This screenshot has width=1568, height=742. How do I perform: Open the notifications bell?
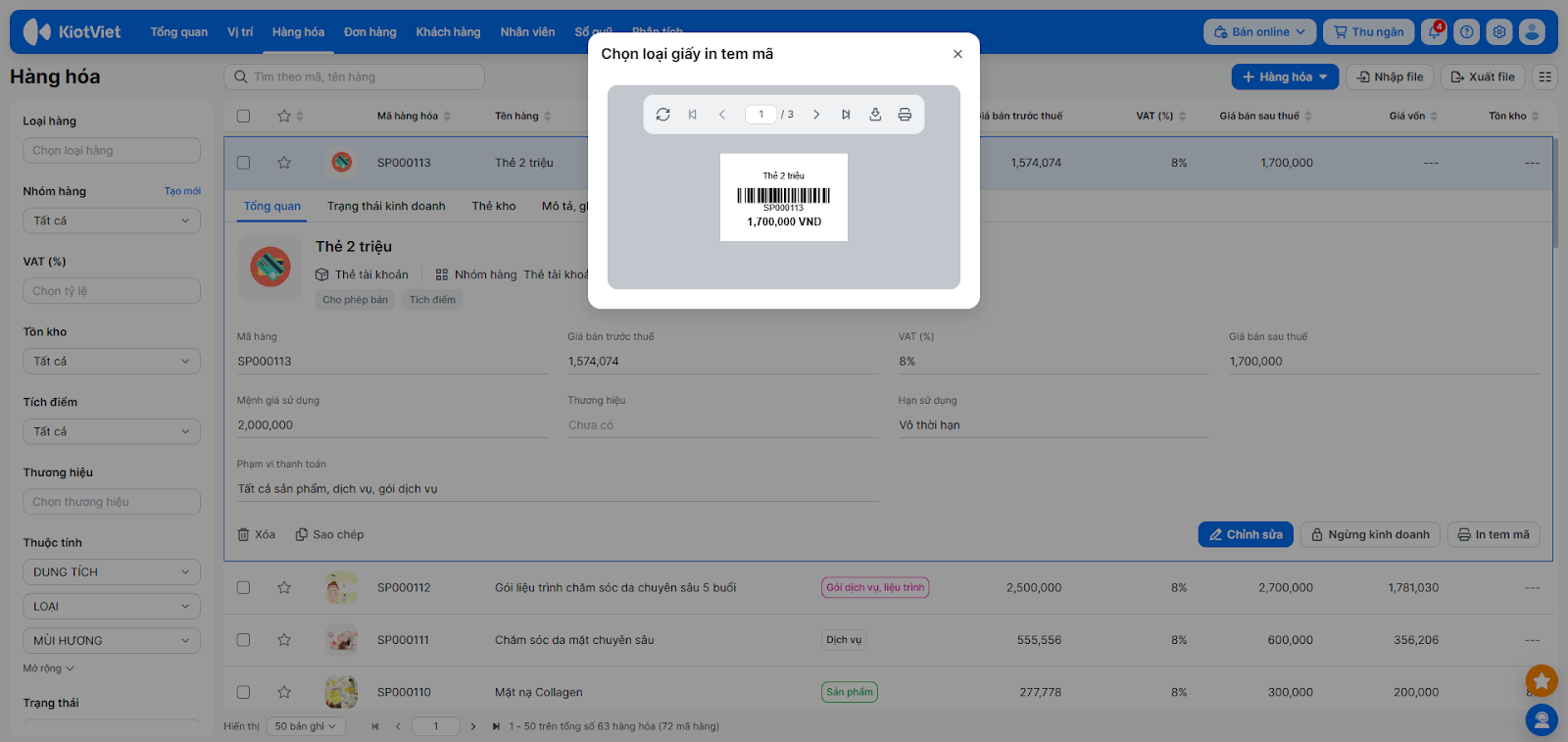coord(1435,32)
